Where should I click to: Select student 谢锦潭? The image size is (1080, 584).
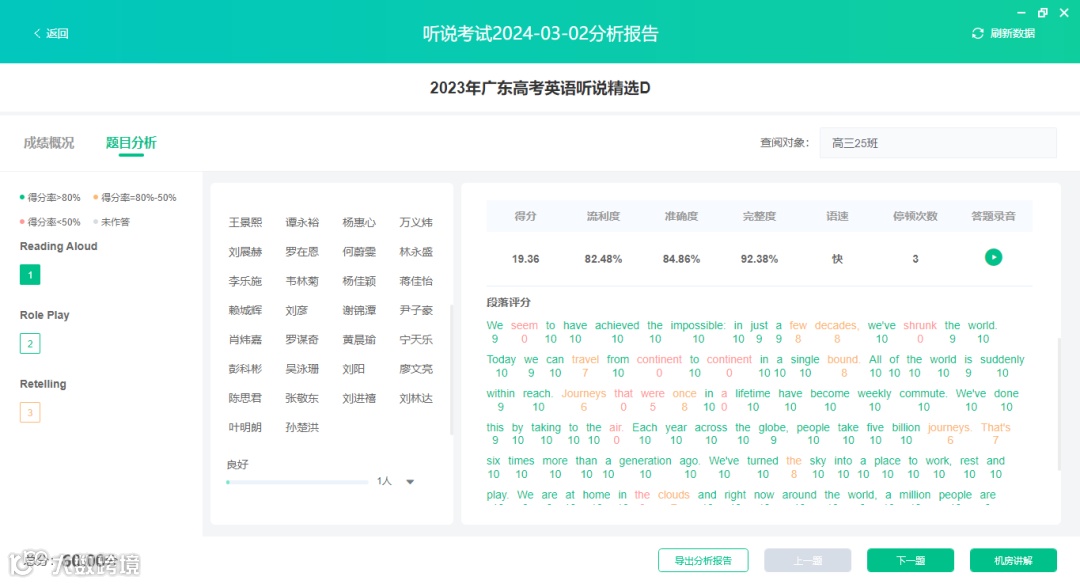pyautogui.click(x=359, y=311)
